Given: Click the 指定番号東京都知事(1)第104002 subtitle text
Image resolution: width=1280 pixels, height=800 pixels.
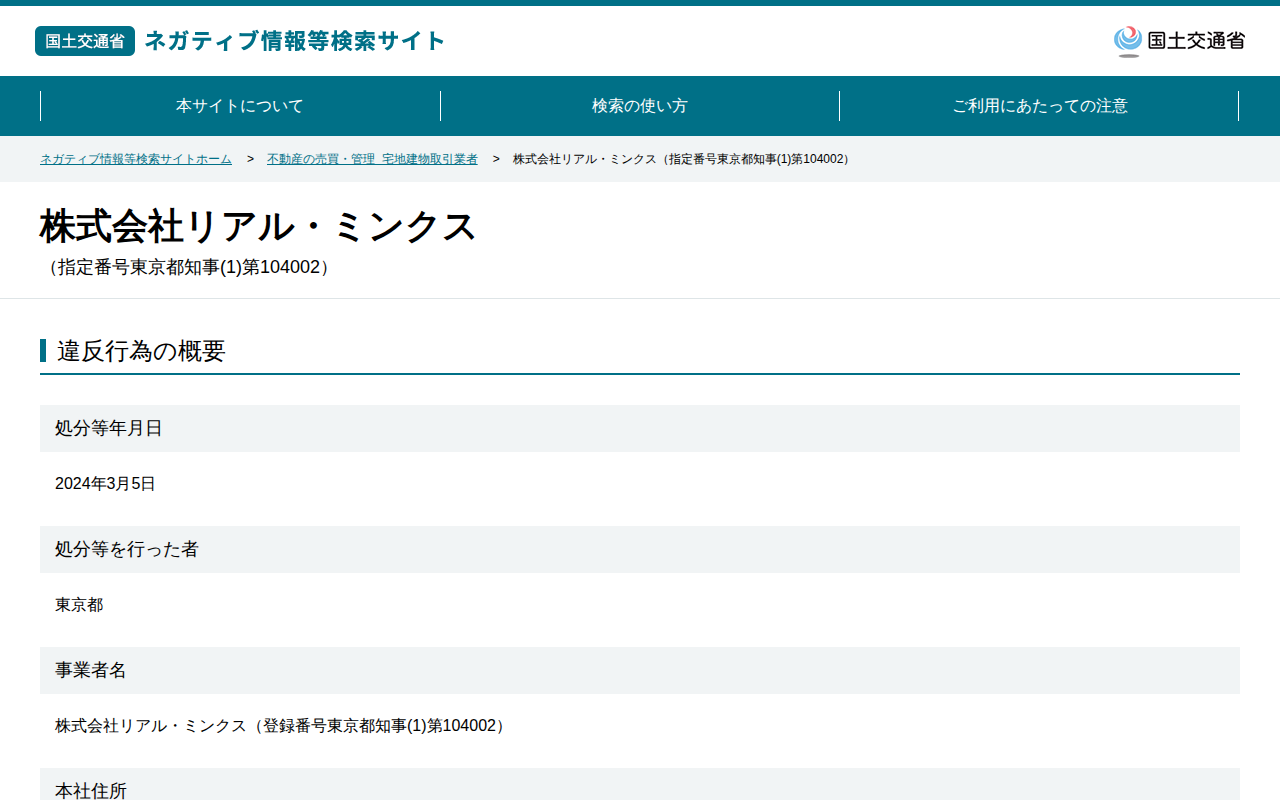Looking at the screenshot, I should click(x=188, y=268).
